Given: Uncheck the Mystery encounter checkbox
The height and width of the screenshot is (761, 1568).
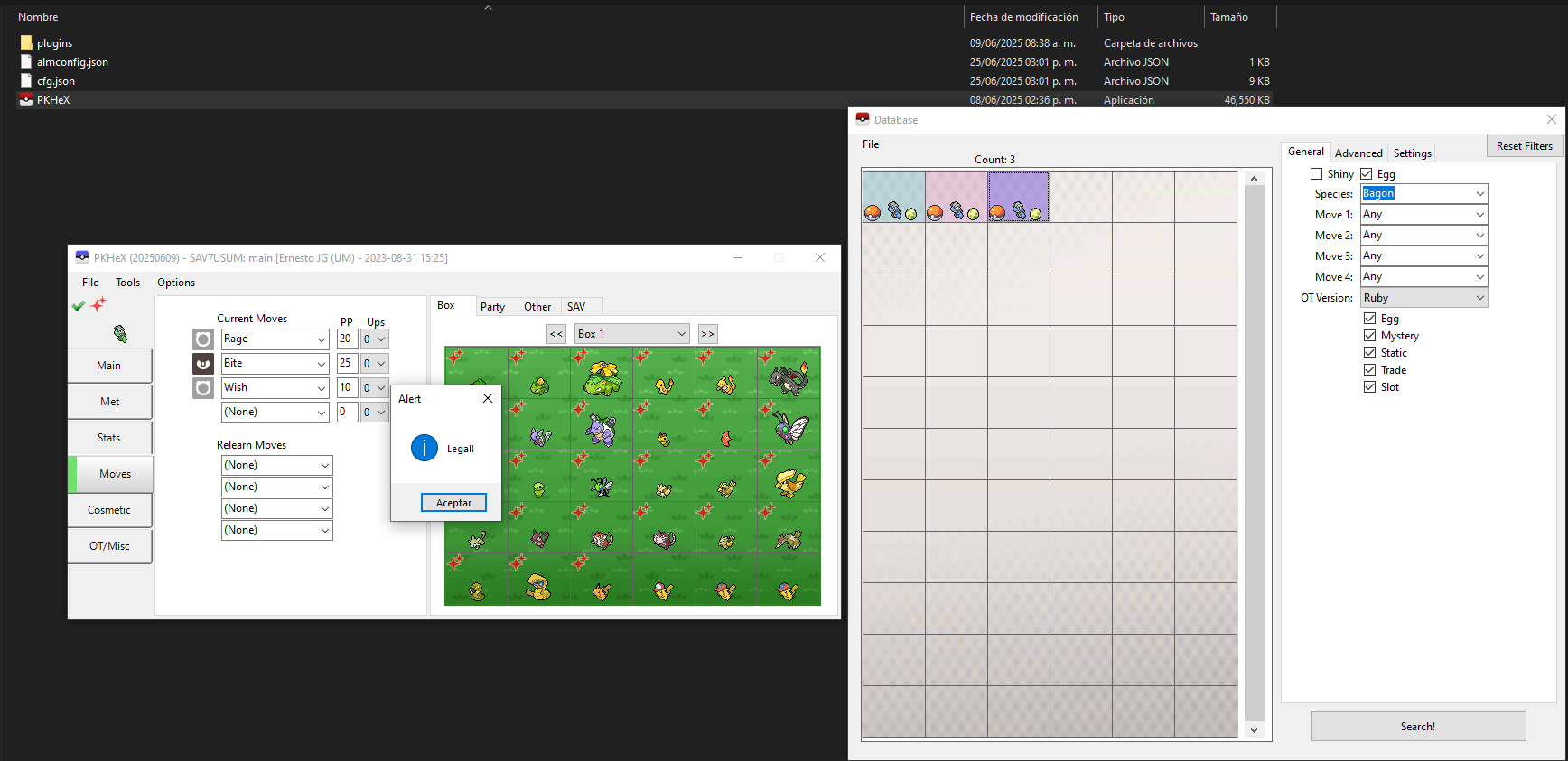Looking at the screenshot, I should click(x=1369, y=336).
